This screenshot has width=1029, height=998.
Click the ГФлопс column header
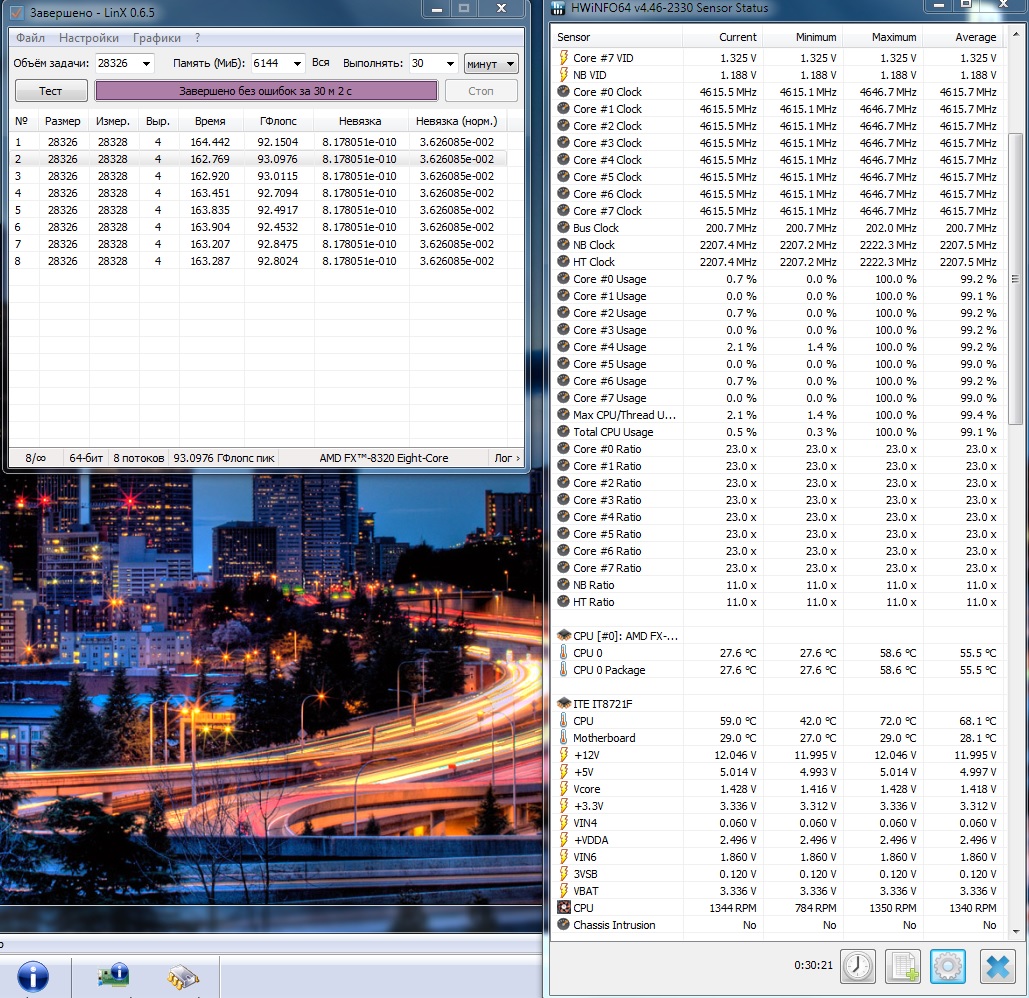click(277, 121)
